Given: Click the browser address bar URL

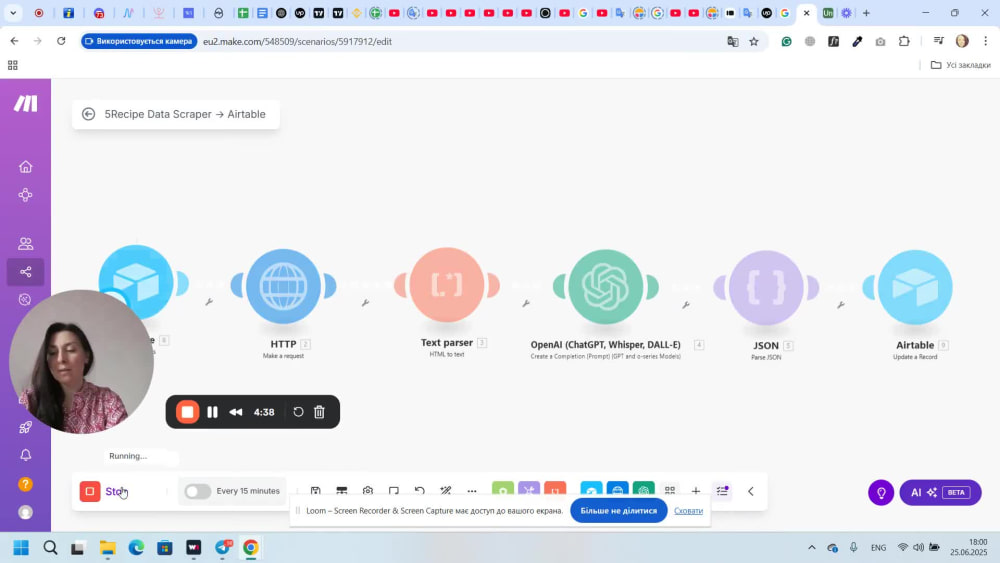Looking at the screenshot, I should coord(297,41).
